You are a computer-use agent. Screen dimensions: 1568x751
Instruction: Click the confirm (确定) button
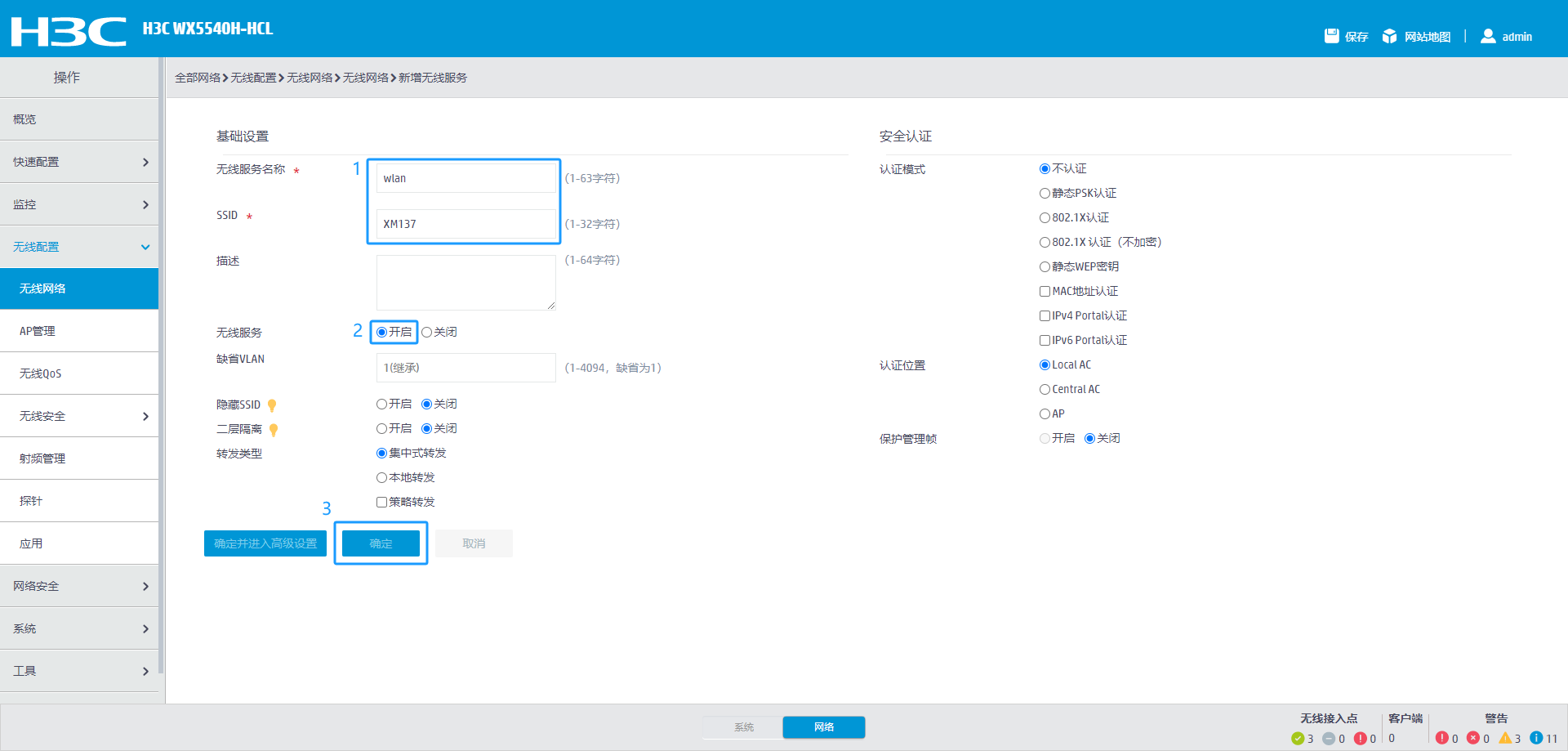(381, 543)
